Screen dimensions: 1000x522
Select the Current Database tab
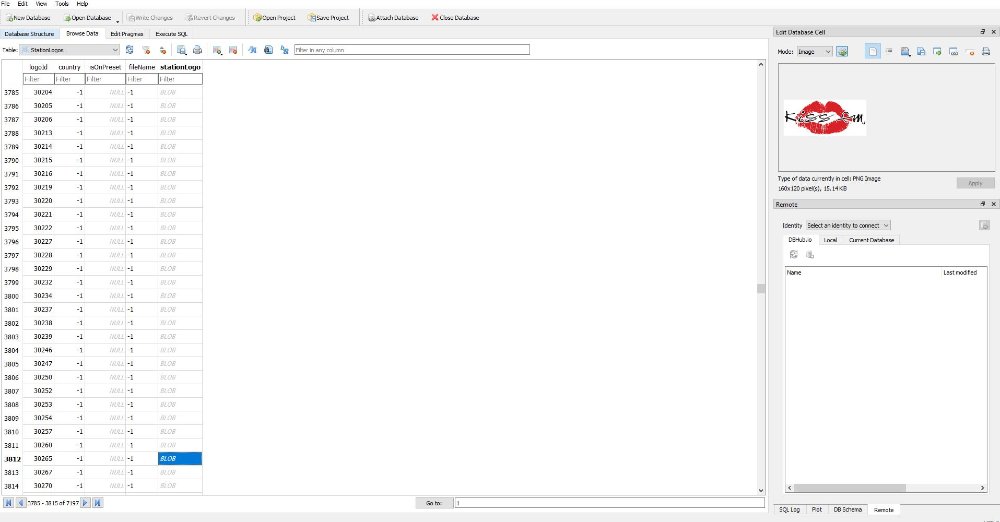point(871,240)
